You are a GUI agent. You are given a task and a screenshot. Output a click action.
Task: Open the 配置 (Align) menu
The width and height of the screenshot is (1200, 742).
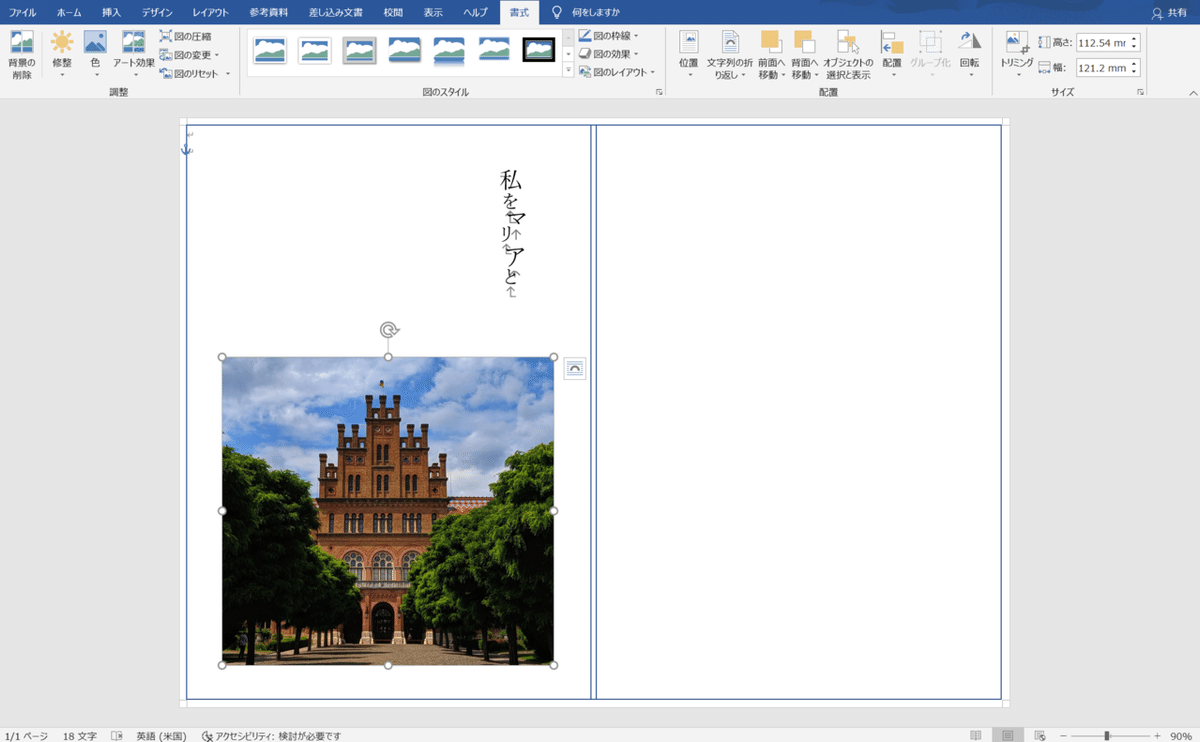point(892,55)
